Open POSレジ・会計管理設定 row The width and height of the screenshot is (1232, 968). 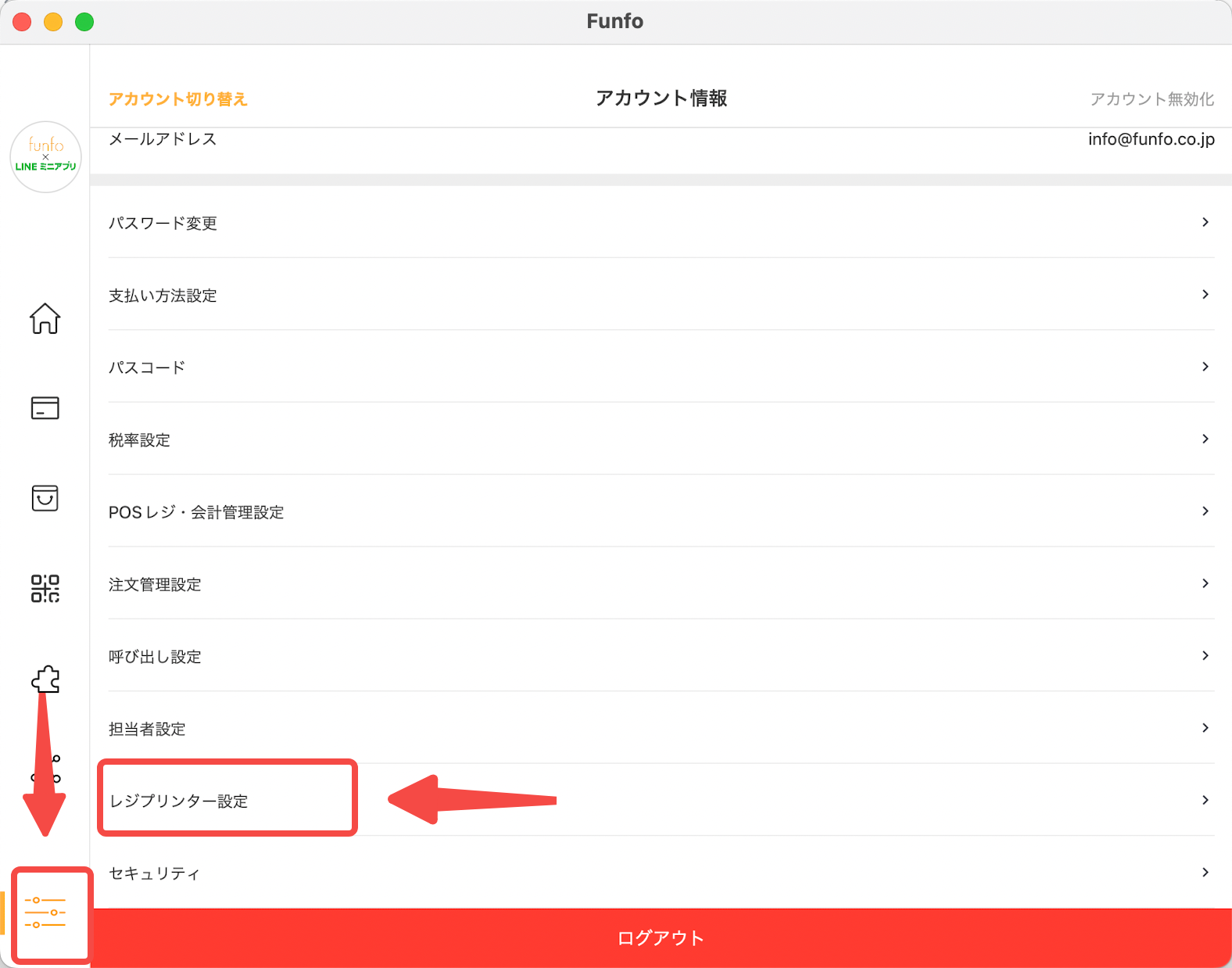196,512
